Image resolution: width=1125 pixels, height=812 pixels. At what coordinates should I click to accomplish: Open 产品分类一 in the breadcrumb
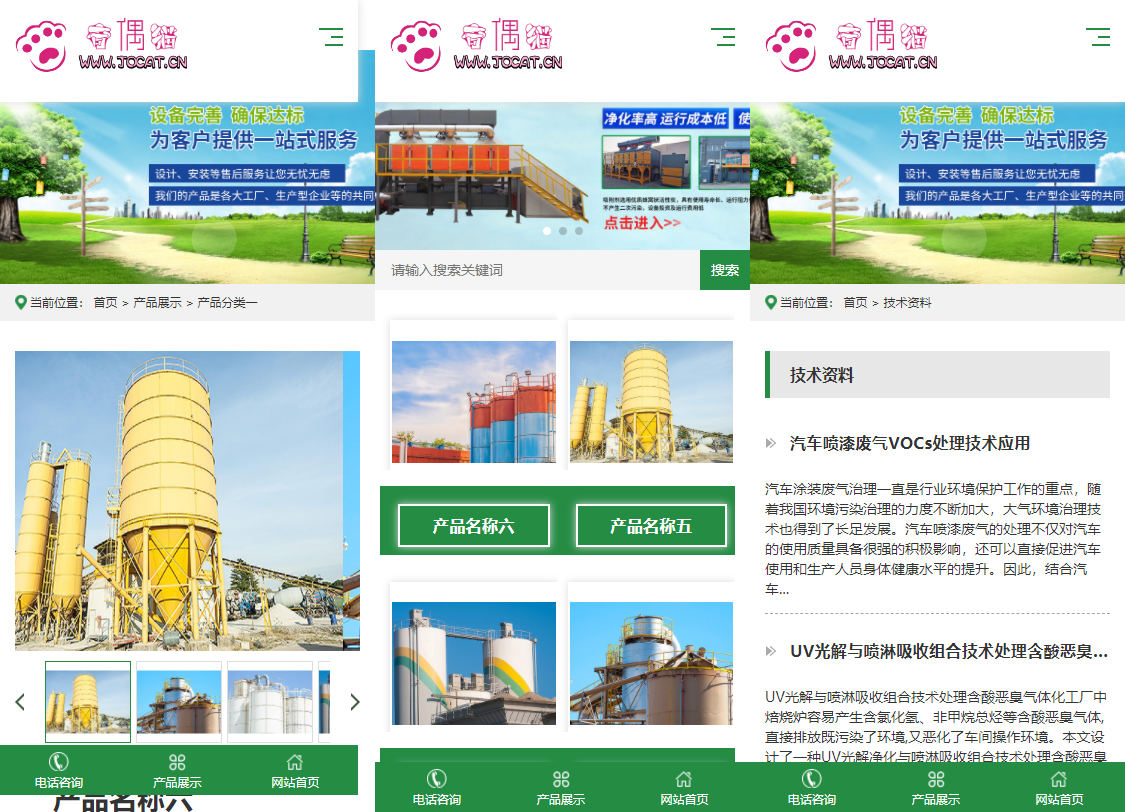pos(227,303)
